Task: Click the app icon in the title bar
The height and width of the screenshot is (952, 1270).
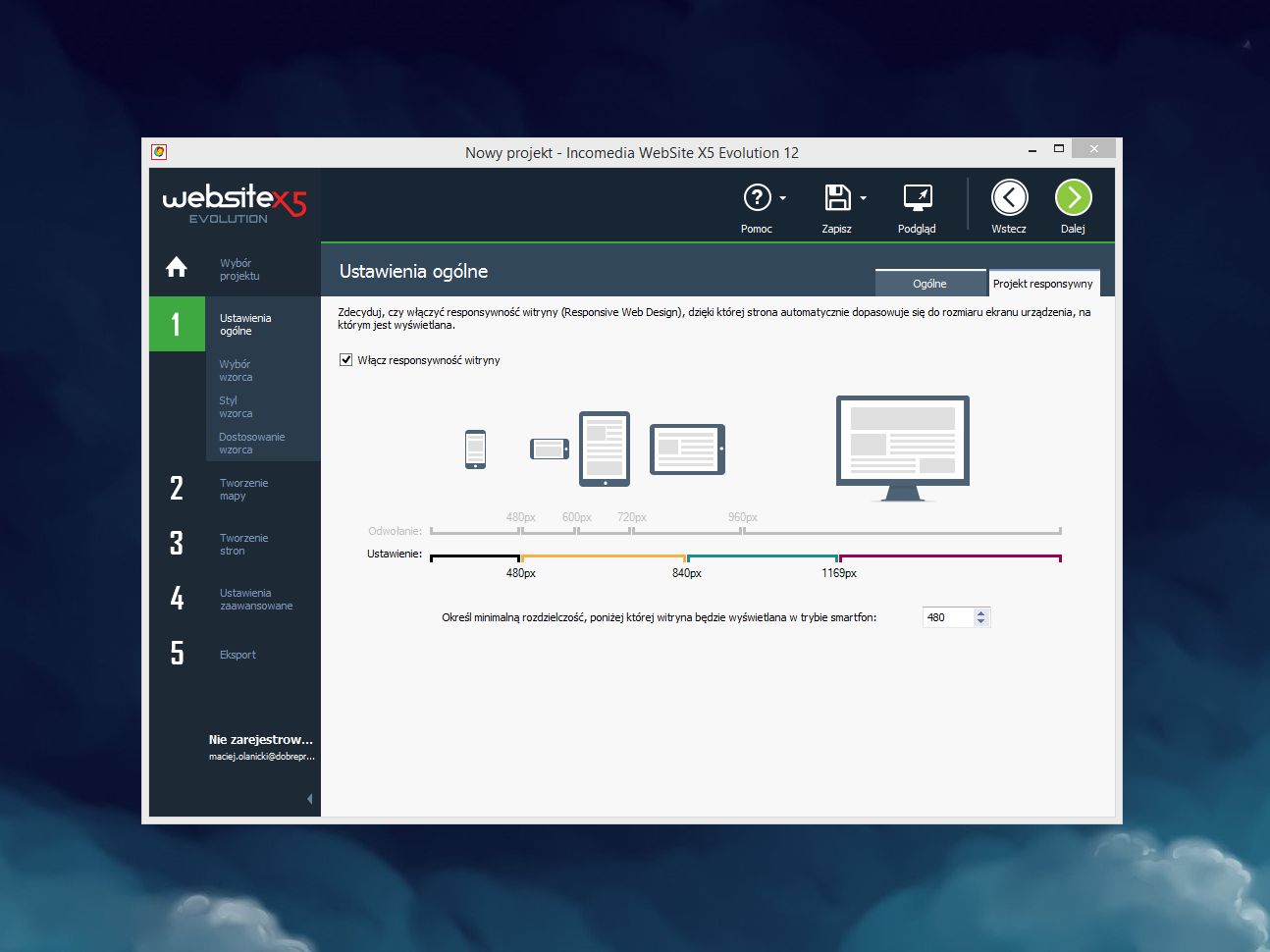Action: 159,152
